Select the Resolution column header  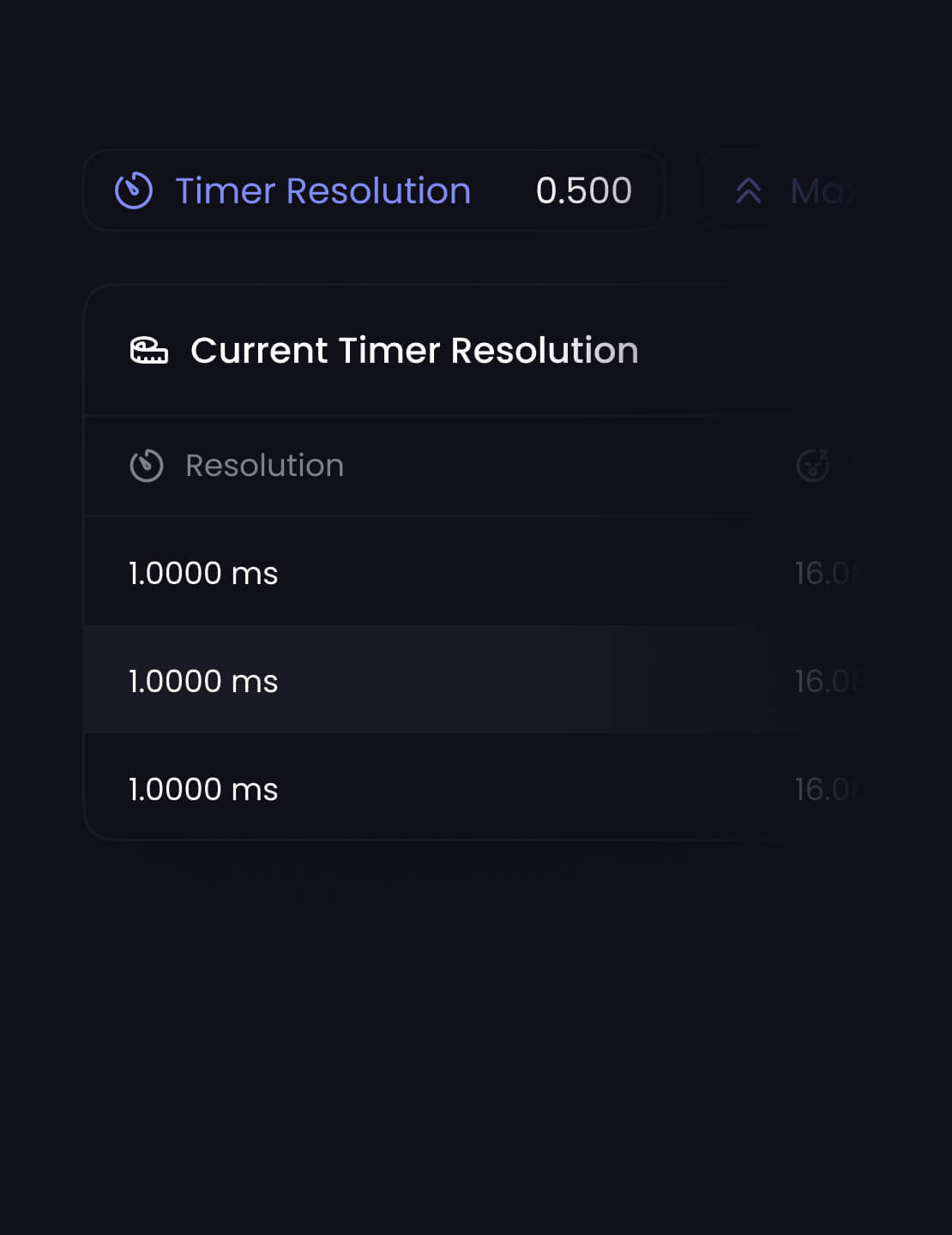point(264,466)
